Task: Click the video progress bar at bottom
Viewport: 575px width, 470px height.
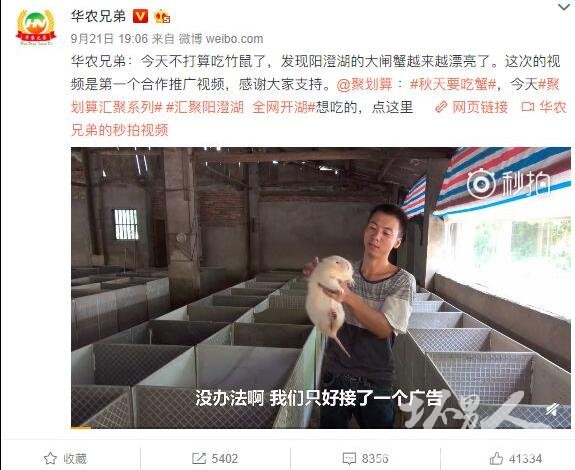Action: tap(321, 427)
